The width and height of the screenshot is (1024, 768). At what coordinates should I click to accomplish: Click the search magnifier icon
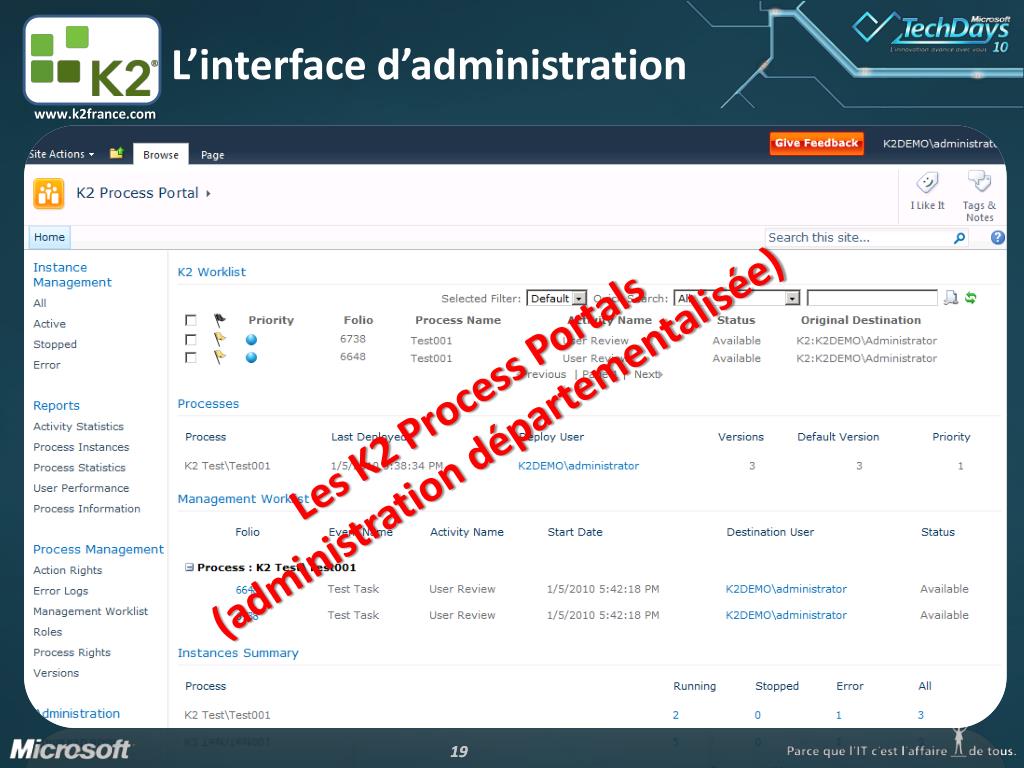[959, 238]
